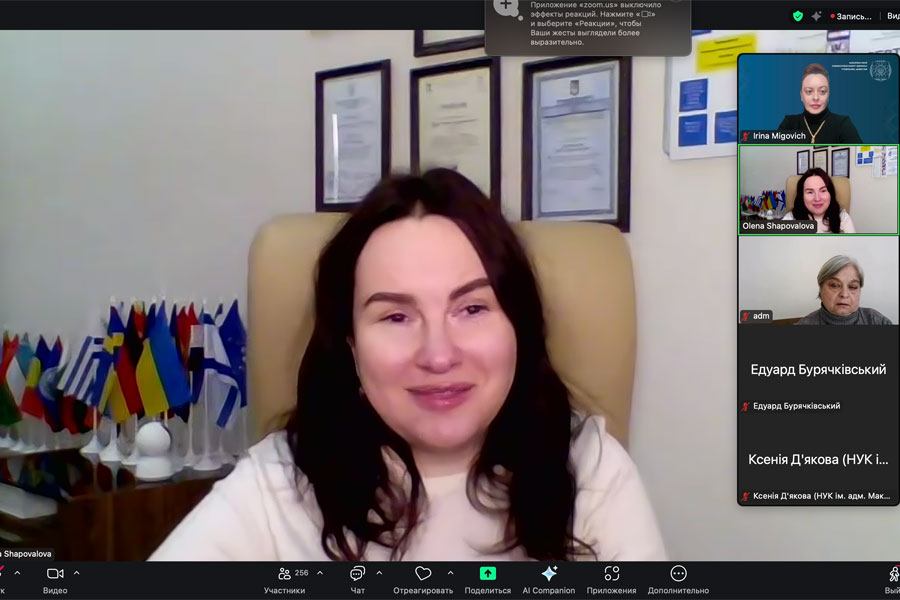Screen dimensions: 900x600
Task: Open Дополнительно more options icon
Action: tap(678, 574)
